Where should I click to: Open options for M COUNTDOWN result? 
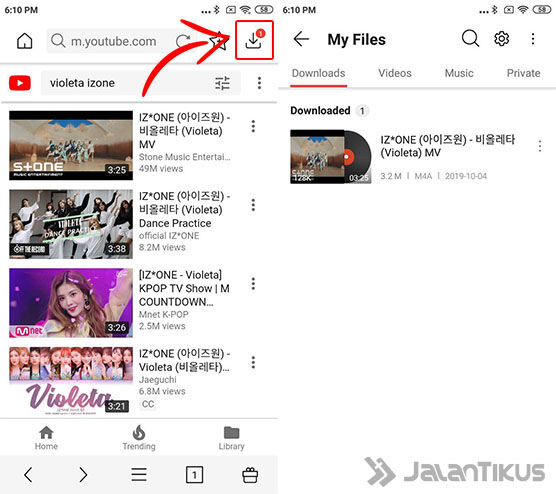point(253,284)
